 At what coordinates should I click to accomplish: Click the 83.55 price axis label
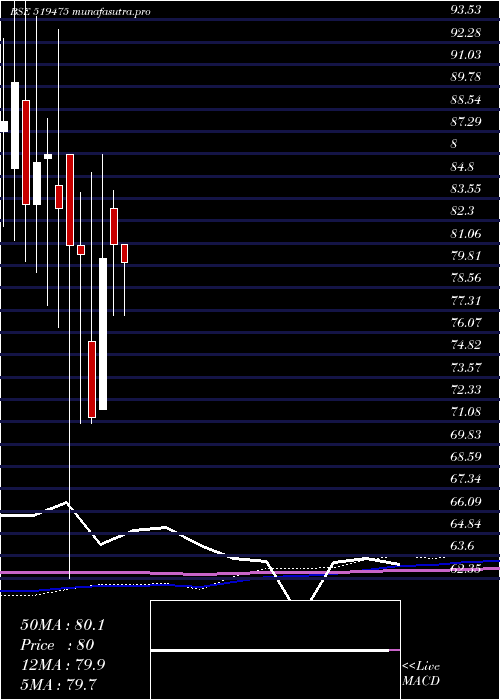point(466,188)
